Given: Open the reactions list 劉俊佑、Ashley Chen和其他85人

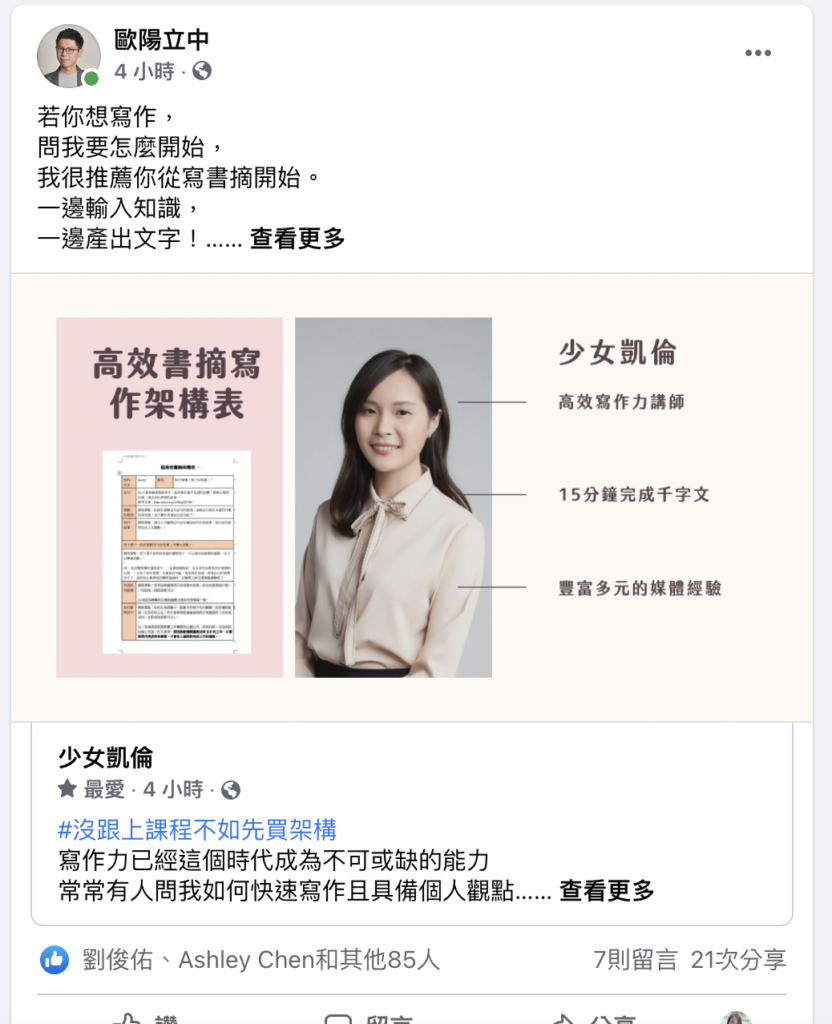Looking at the screenshot, I should point(261,959).
